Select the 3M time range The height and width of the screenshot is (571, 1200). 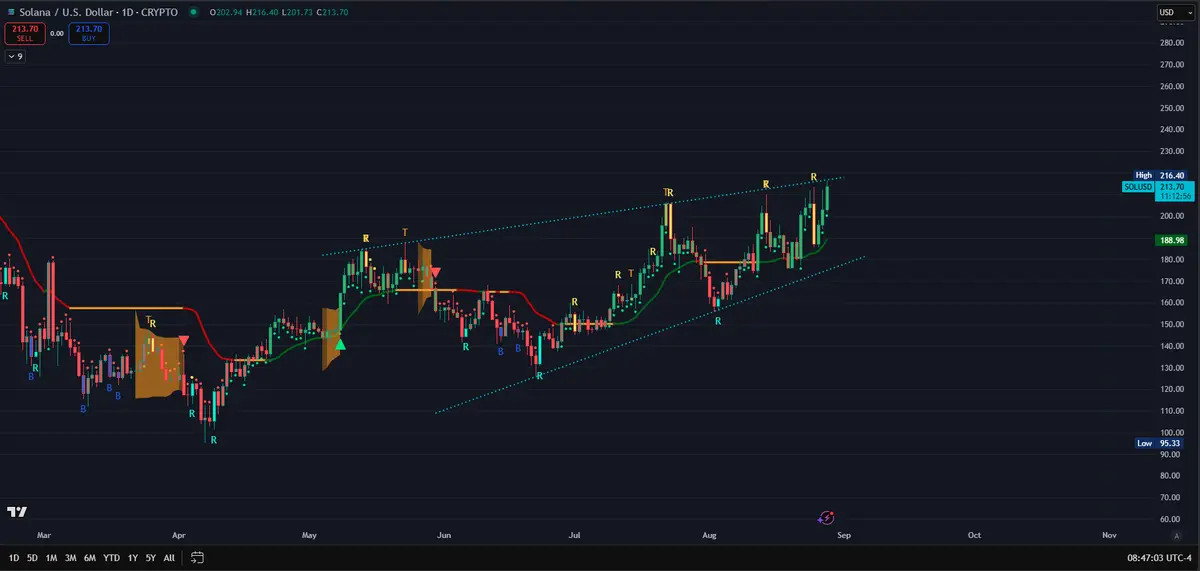[70, 557]
